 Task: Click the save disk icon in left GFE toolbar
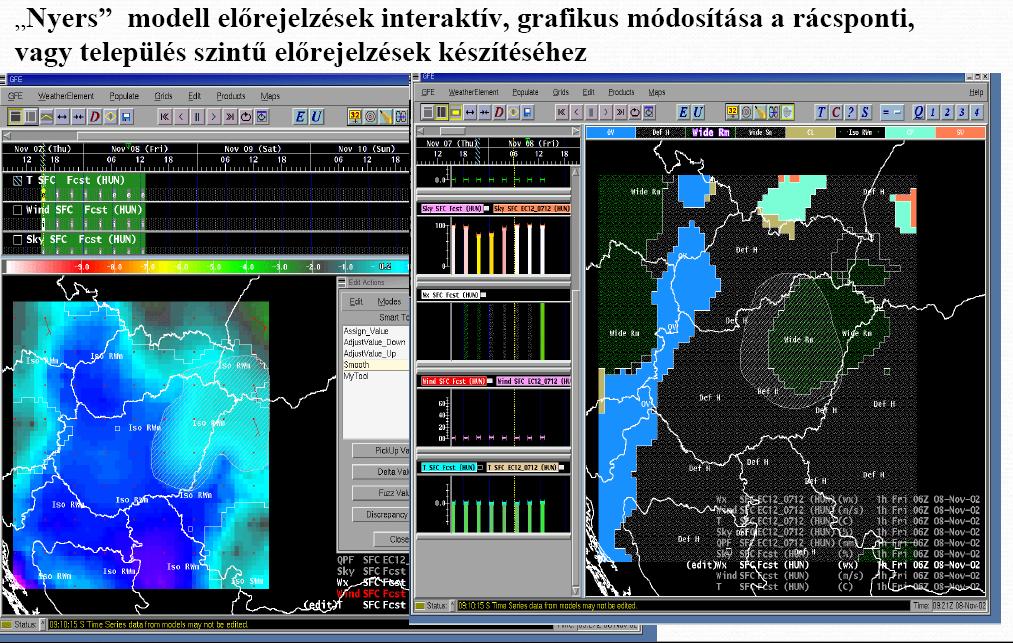click(x=126, y=117)
